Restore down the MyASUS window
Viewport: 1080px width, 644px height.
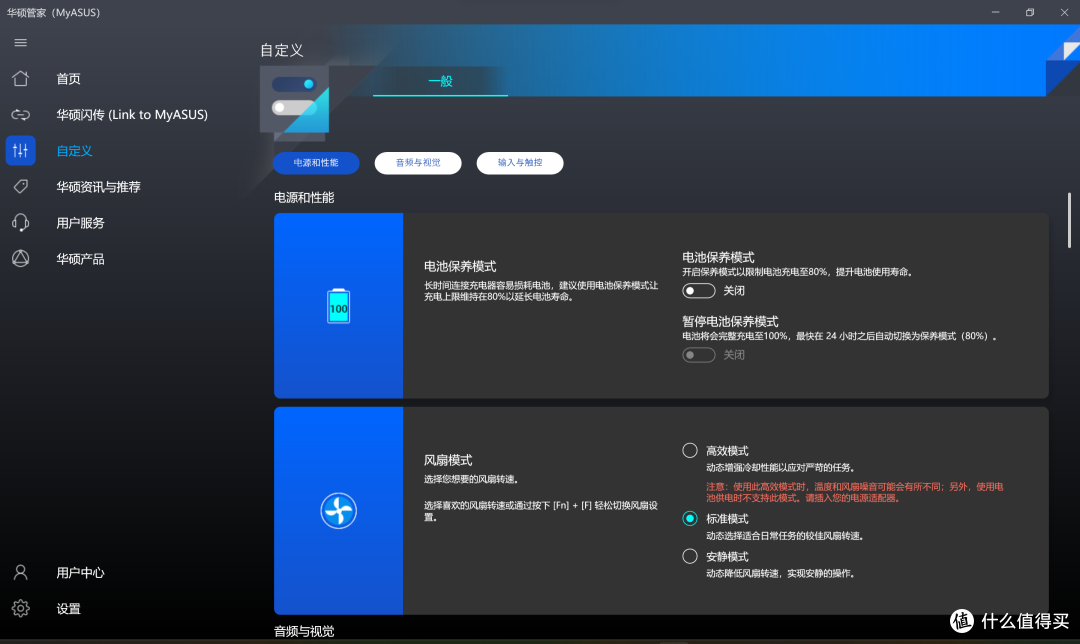click(1030, 12)
